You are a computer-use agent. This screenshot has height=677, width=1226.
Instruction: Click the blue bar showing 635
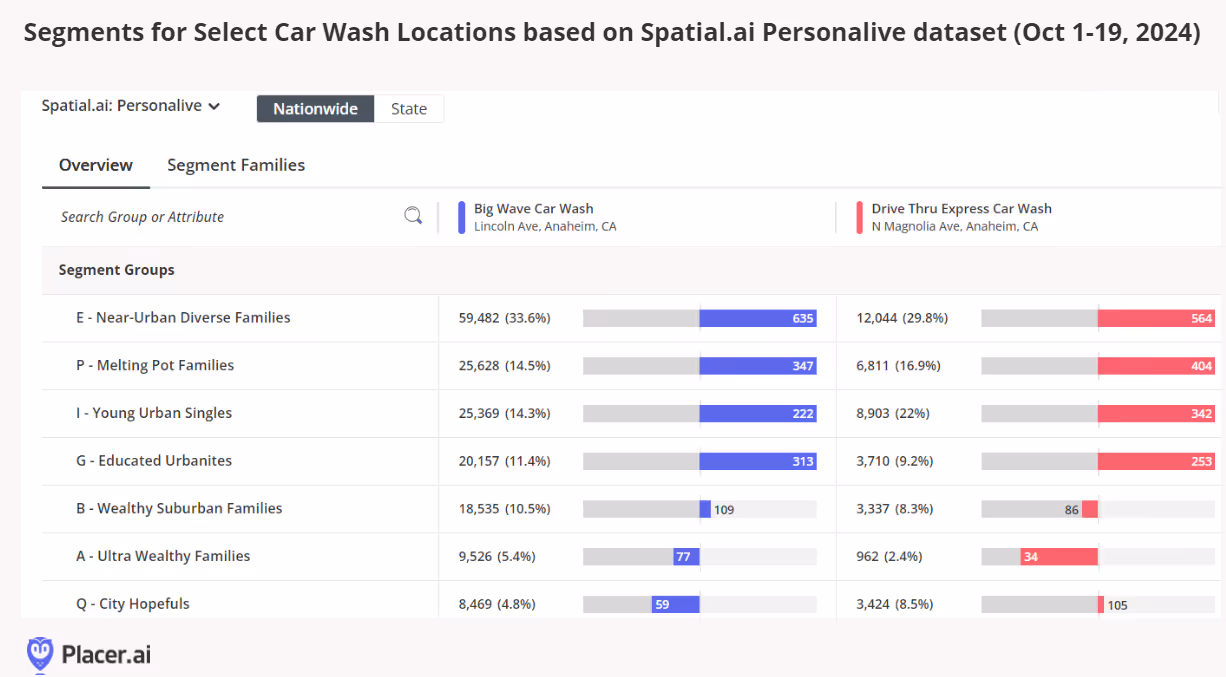pos(758,318)
